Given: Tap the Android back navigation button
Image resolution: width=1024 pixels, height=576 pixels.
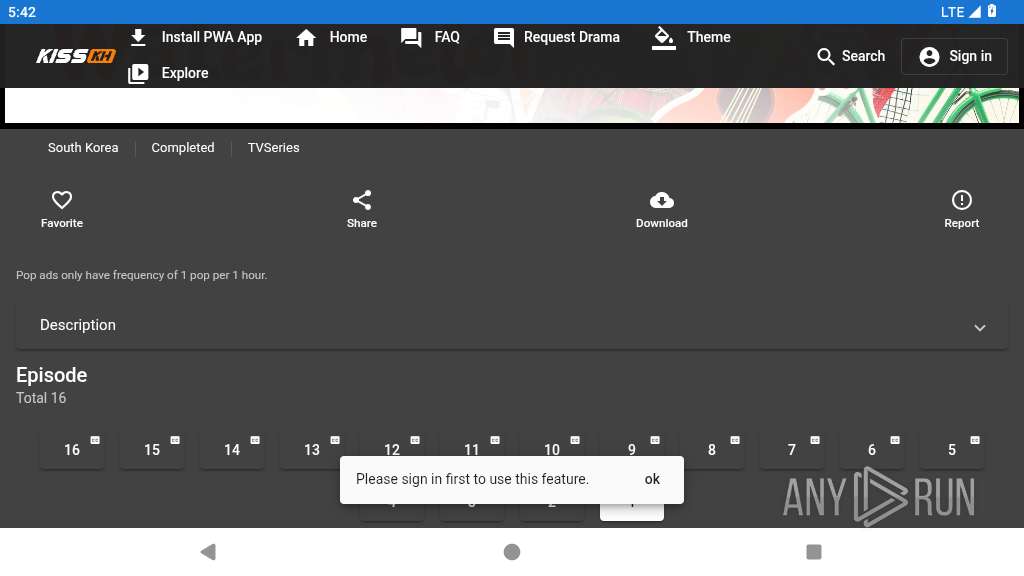Looking at the screenshot, I should [x=208, y=552].
